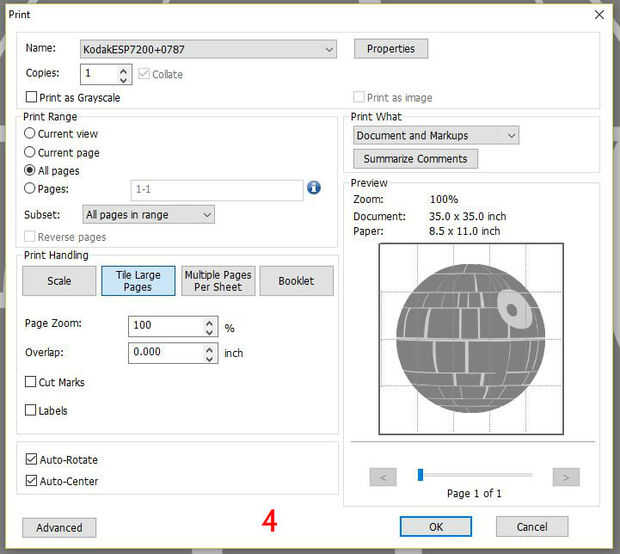Image resolution: width=620 pixels, height=554 pixels.
Task: Click the Death Star preview thumbnail
Action: click(471, 339)
